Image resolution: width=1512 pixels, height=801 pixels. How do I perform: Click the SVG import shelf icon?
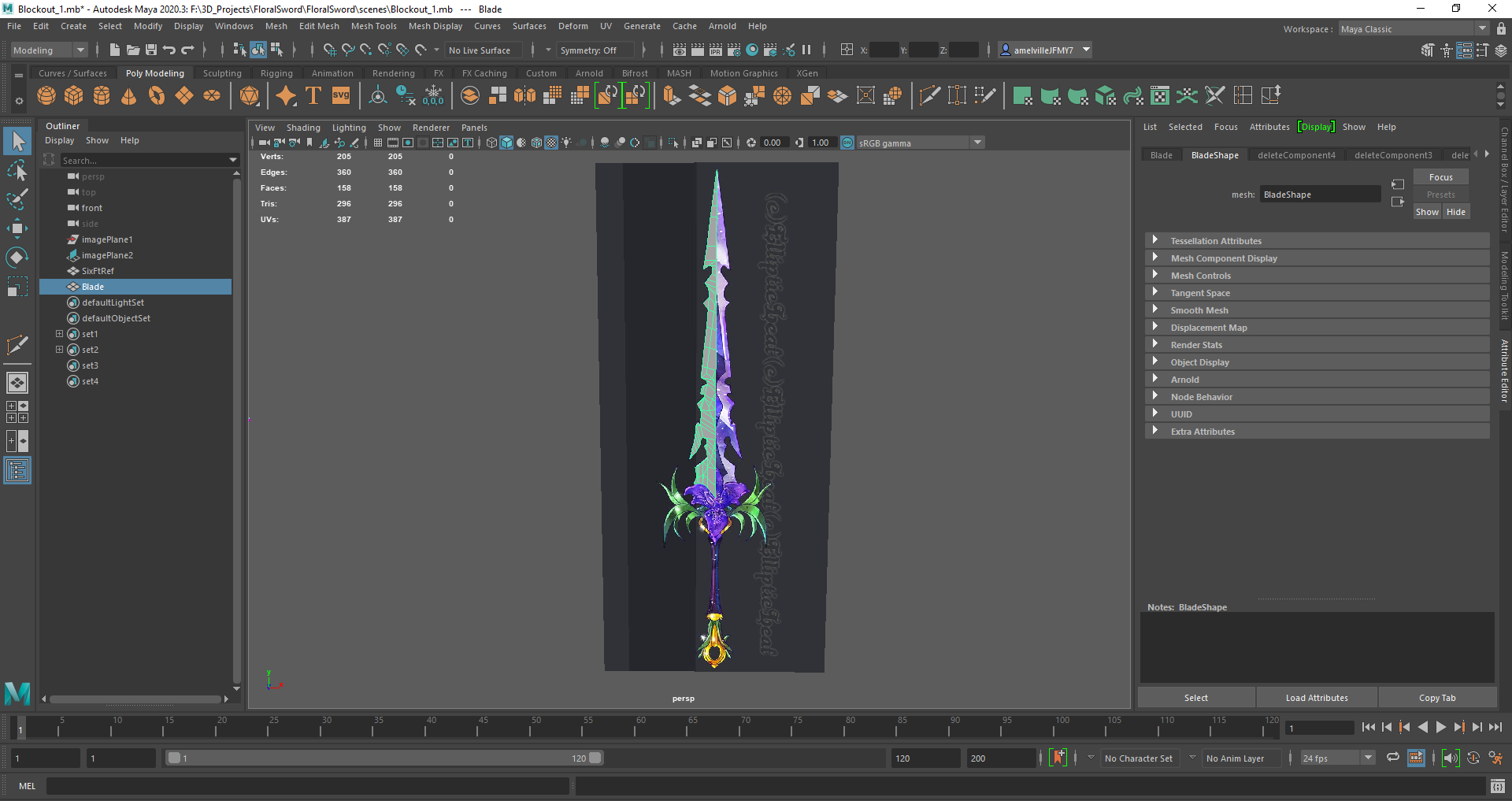(x=341, y=96)
